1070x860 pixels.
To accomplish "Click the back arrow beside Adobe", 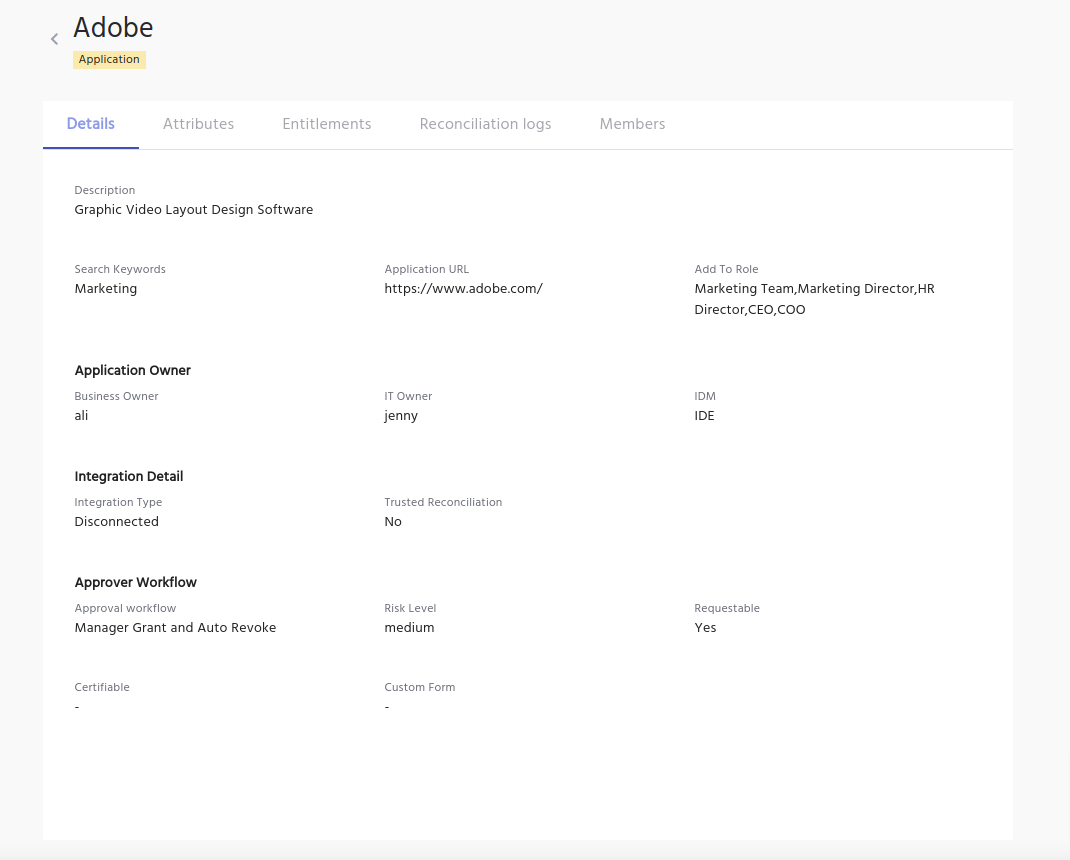I will coord(55,39).
